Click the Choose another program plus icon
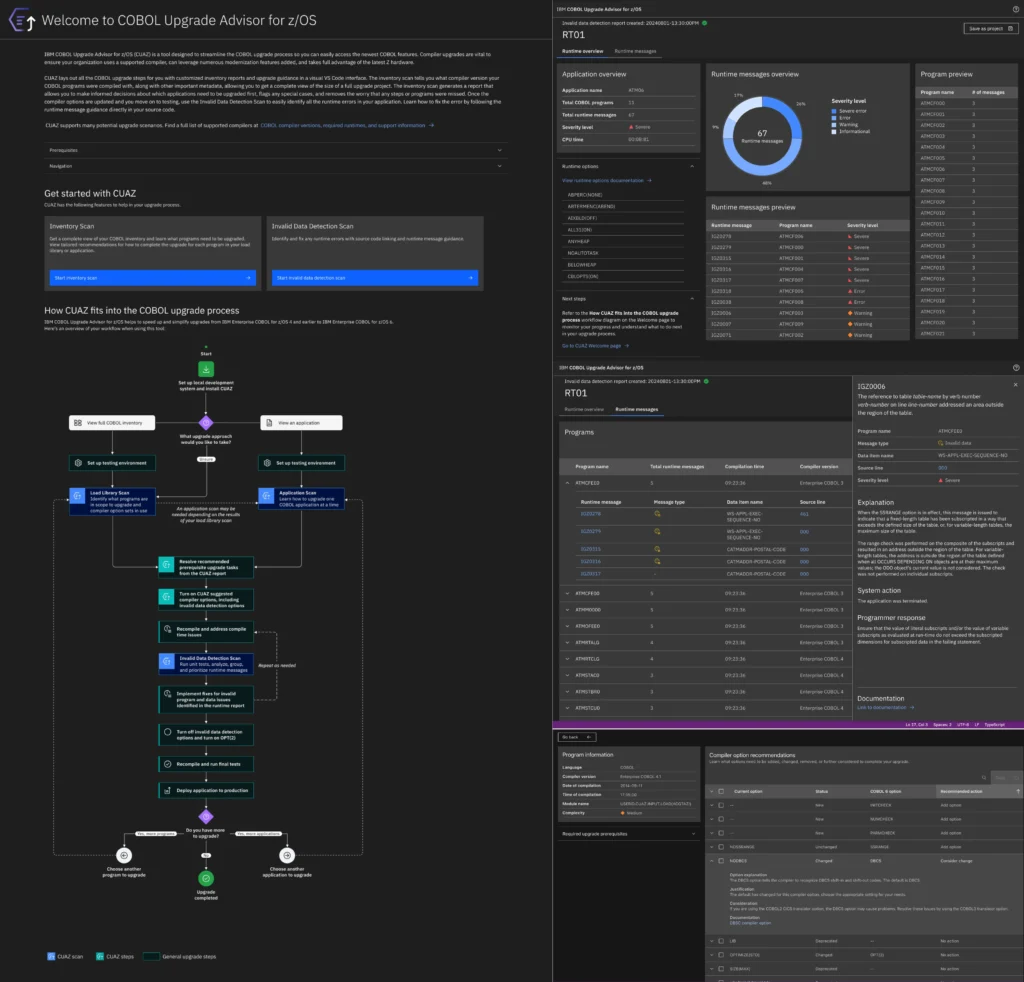 pyautogui.click(x=123, y=855)
